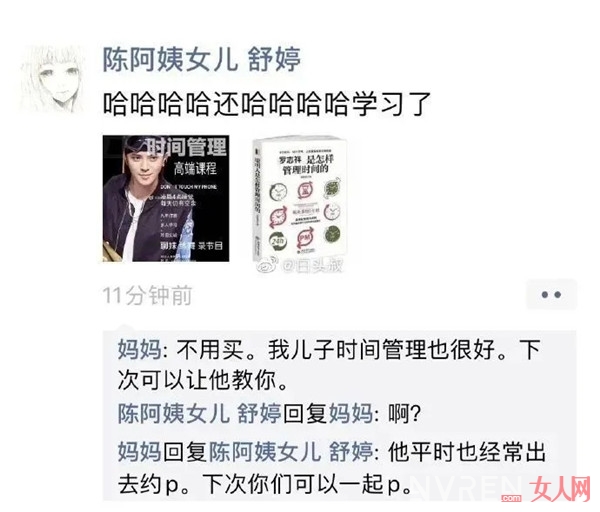
Task: Tap the anime girl profile avatar
Action: pyautogui.click(x=54, y=79)
